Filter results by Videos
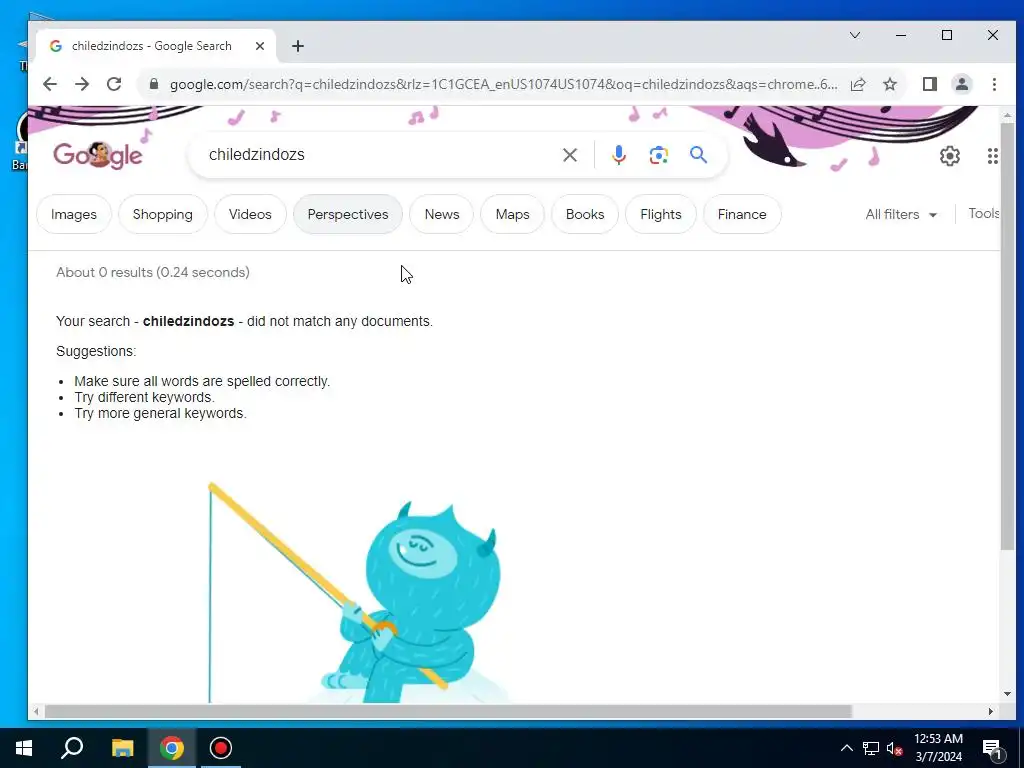This screenshot has height=768, width=1024. tap(250, 214)
